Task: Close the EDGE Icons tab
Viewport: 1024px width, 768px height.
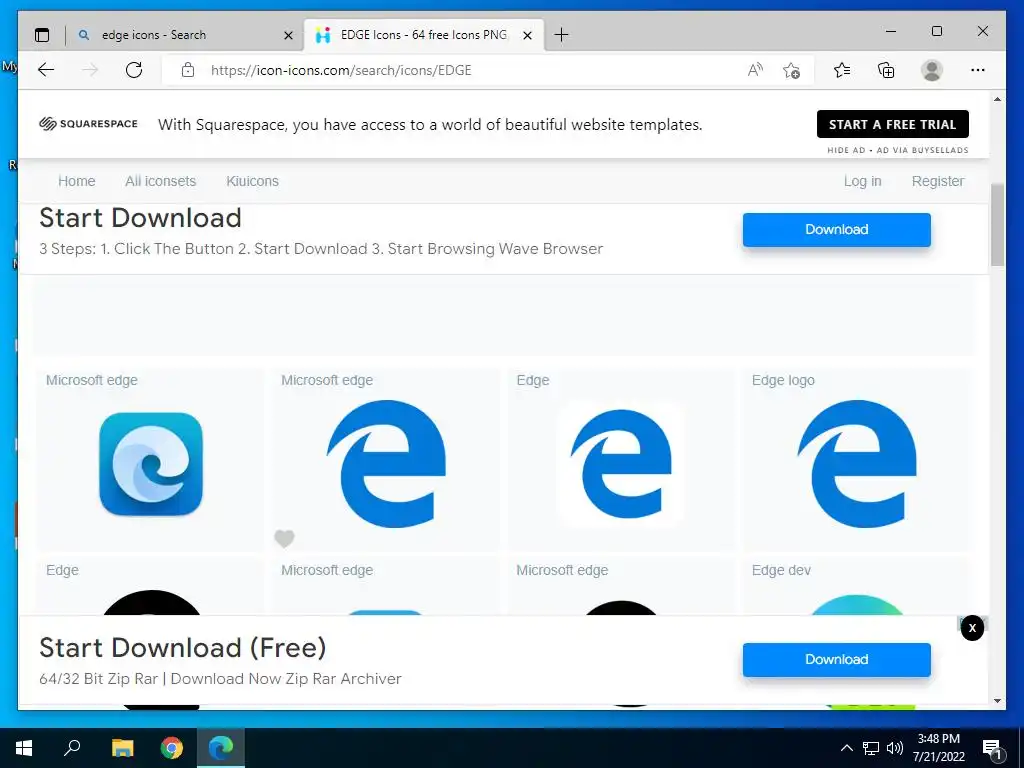Action: 528,35
